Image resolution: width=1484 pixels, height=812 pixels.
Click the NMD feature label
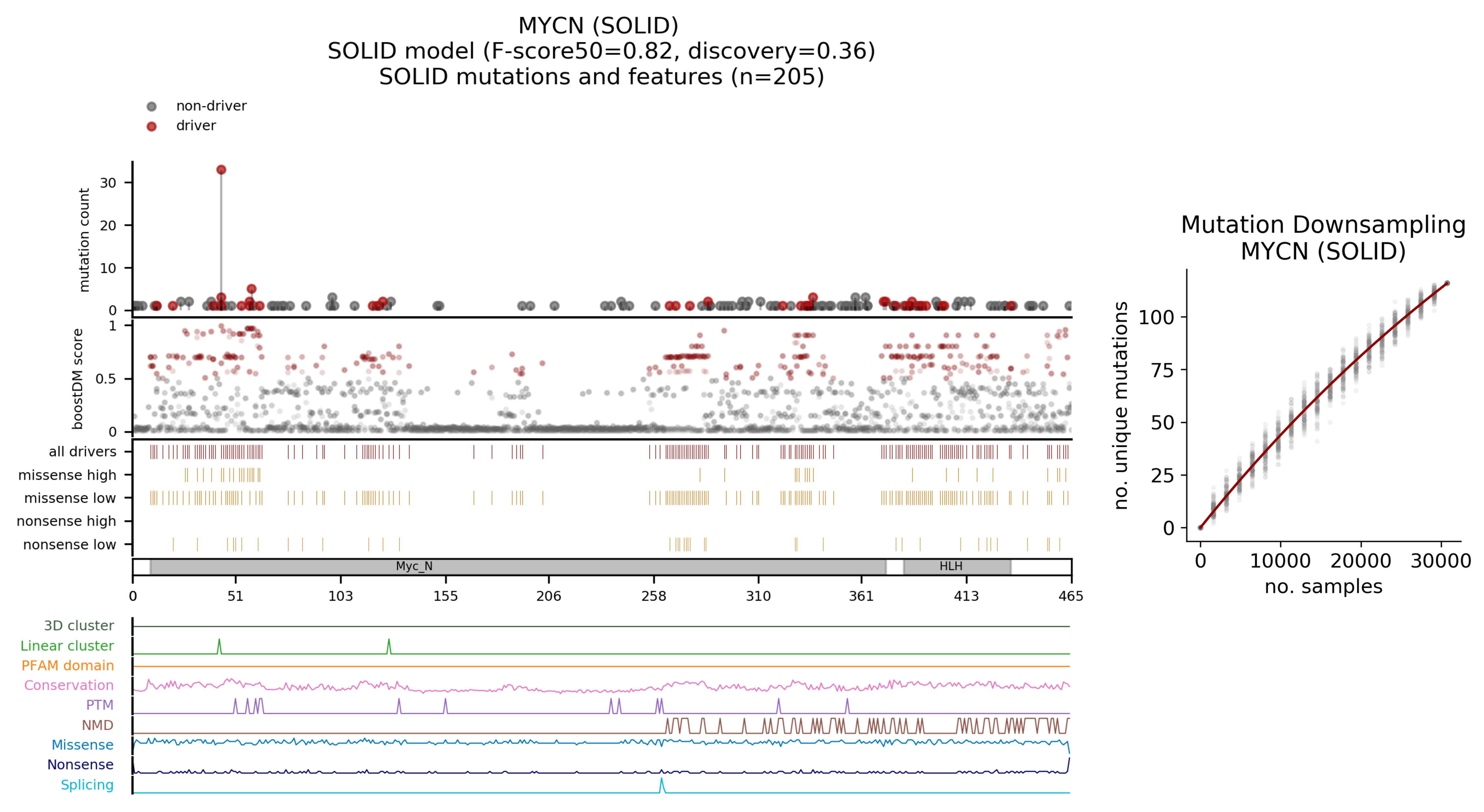coord(97,725)
